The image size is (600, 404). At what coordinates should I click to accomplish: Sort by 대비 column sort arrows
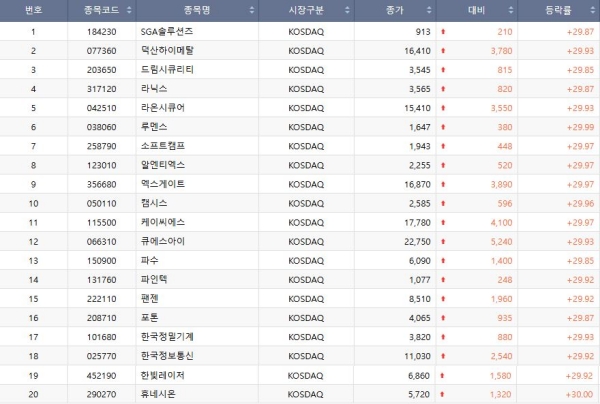(x=511, y=10)
